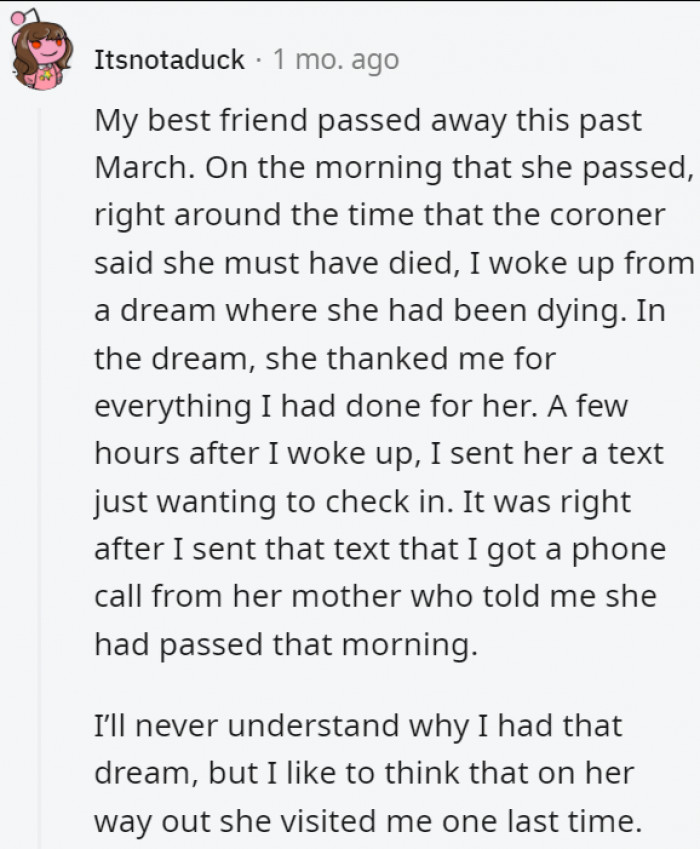Click the word 'dream,' starting the second-to-last line
700x849 pixels.
(146, 773)
